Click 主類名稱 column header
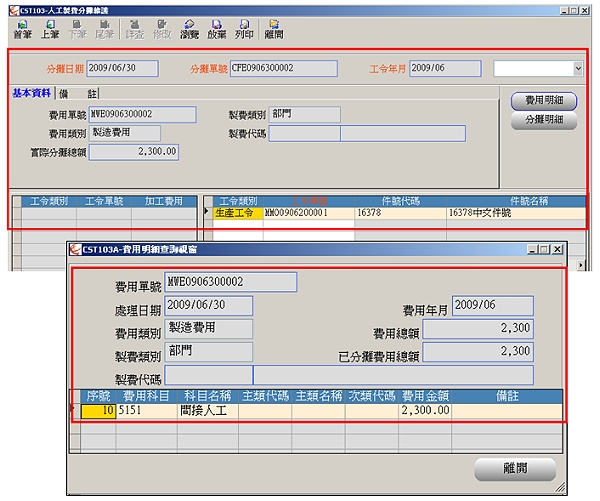The height and width of the screenshot is (501, 600). point(318,396)
